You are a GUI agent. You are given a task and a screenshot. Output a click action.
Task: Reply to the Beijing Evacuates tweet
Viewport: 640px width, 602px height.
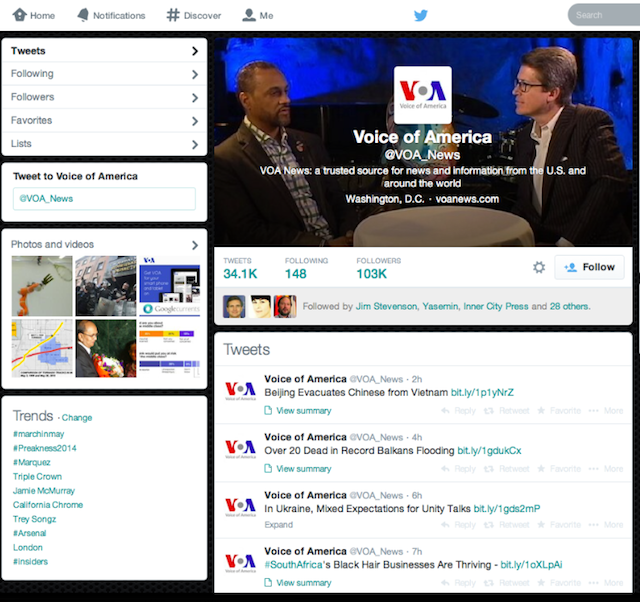458,411
